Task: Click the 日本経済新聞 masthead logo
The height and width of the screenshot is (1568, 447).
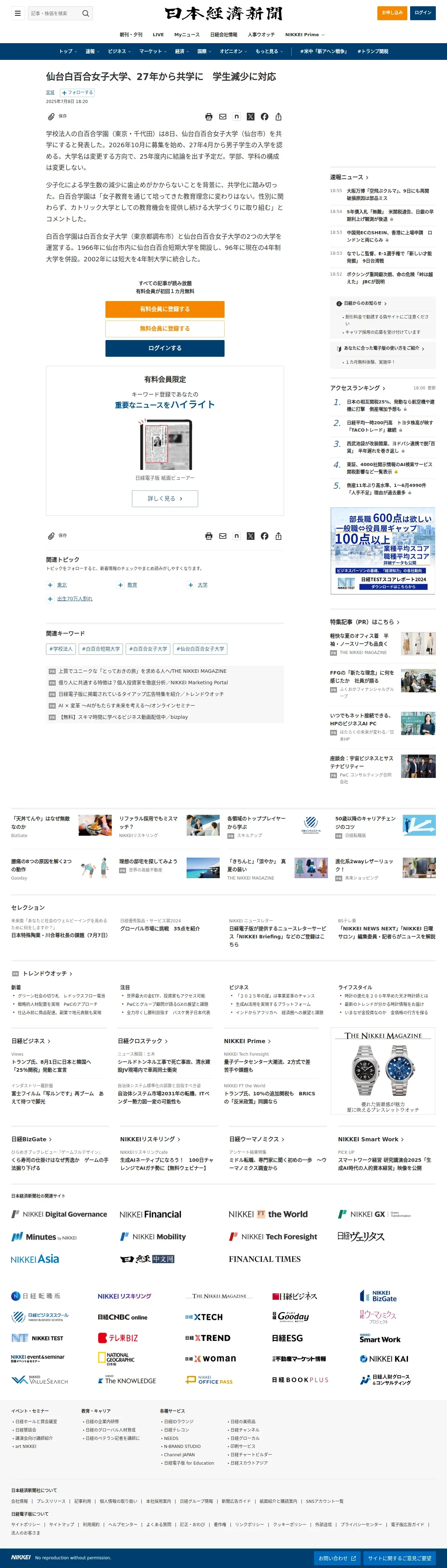Action: (223, 13)
